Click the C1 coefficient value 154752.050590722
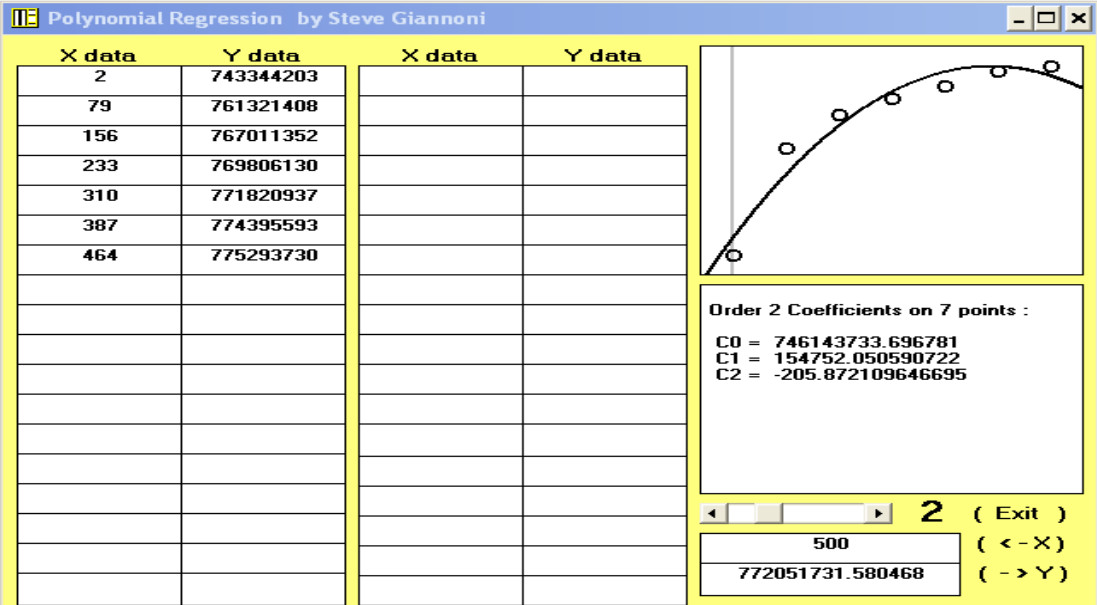This screenshot has height=605, width=1097. point(866,358)
